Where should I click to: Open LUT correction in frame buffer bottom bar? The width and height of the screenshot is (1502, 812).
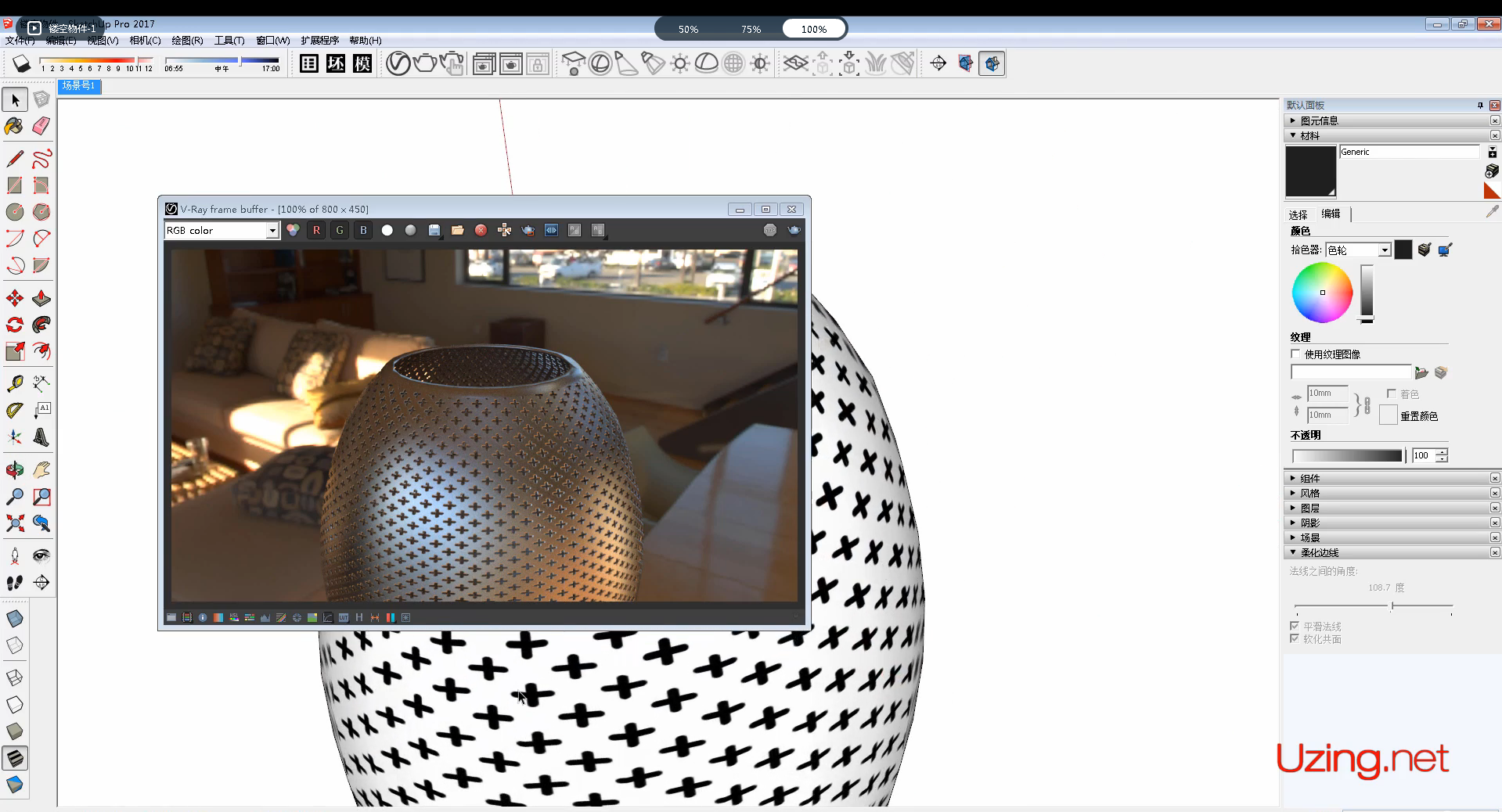click(344, 617)
